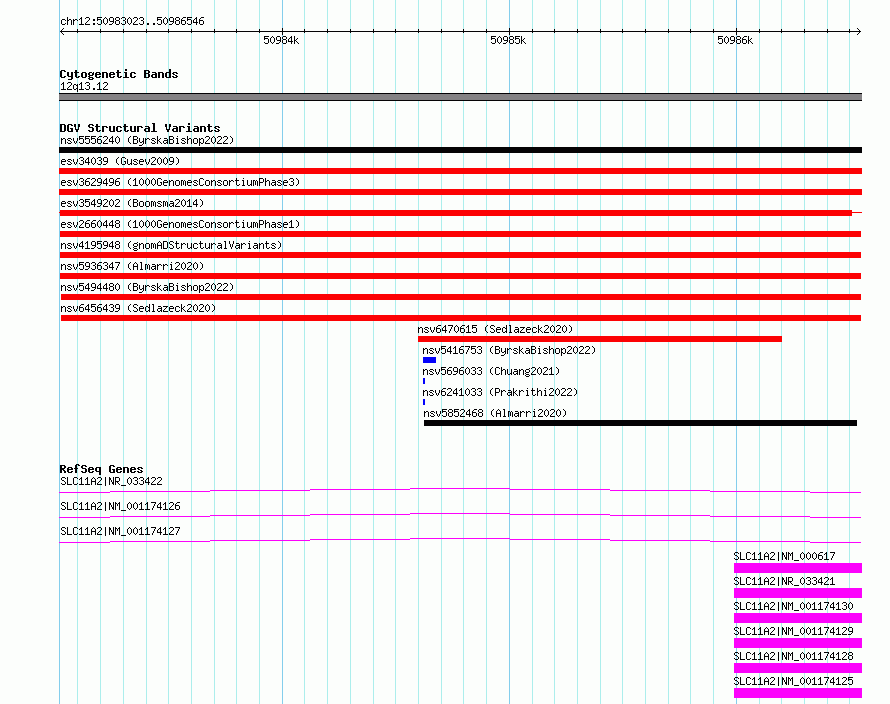Click the red esv3549202 variant bar
The width and height of the screenshot is (890, 704).
[460, 213]
